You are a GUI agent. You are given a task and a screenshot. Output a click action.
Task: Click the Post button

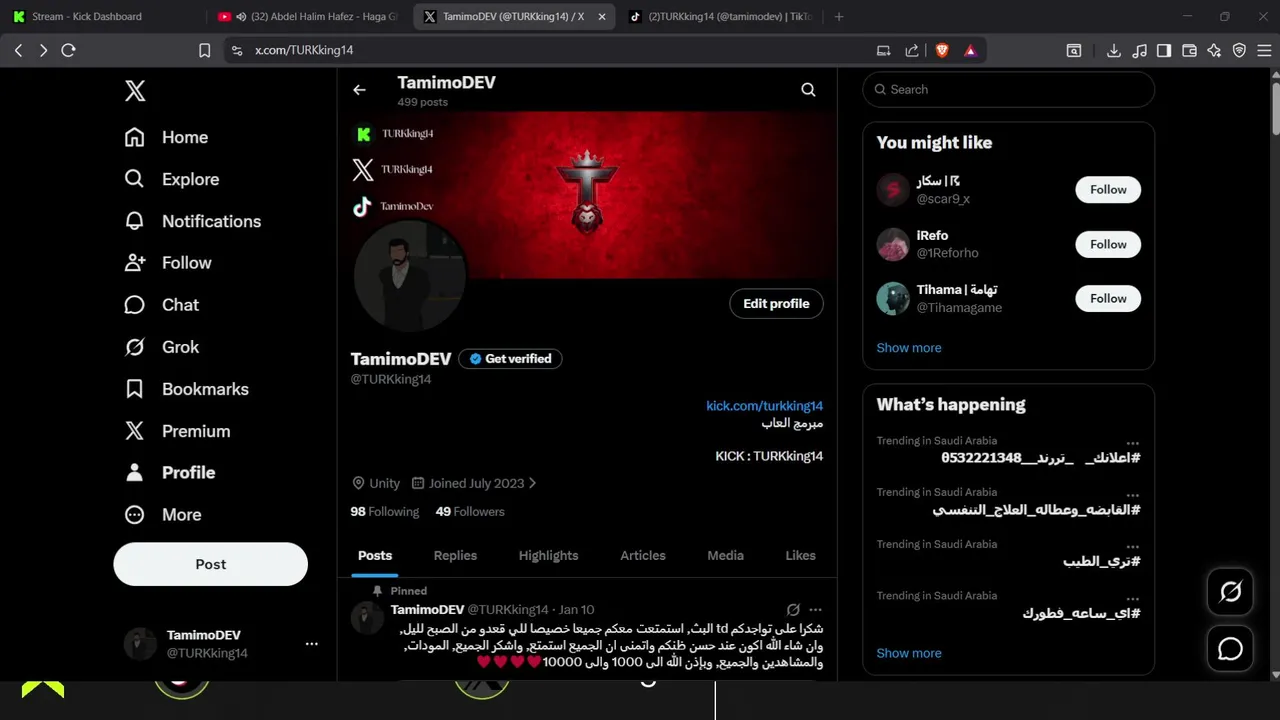point(210,564)
